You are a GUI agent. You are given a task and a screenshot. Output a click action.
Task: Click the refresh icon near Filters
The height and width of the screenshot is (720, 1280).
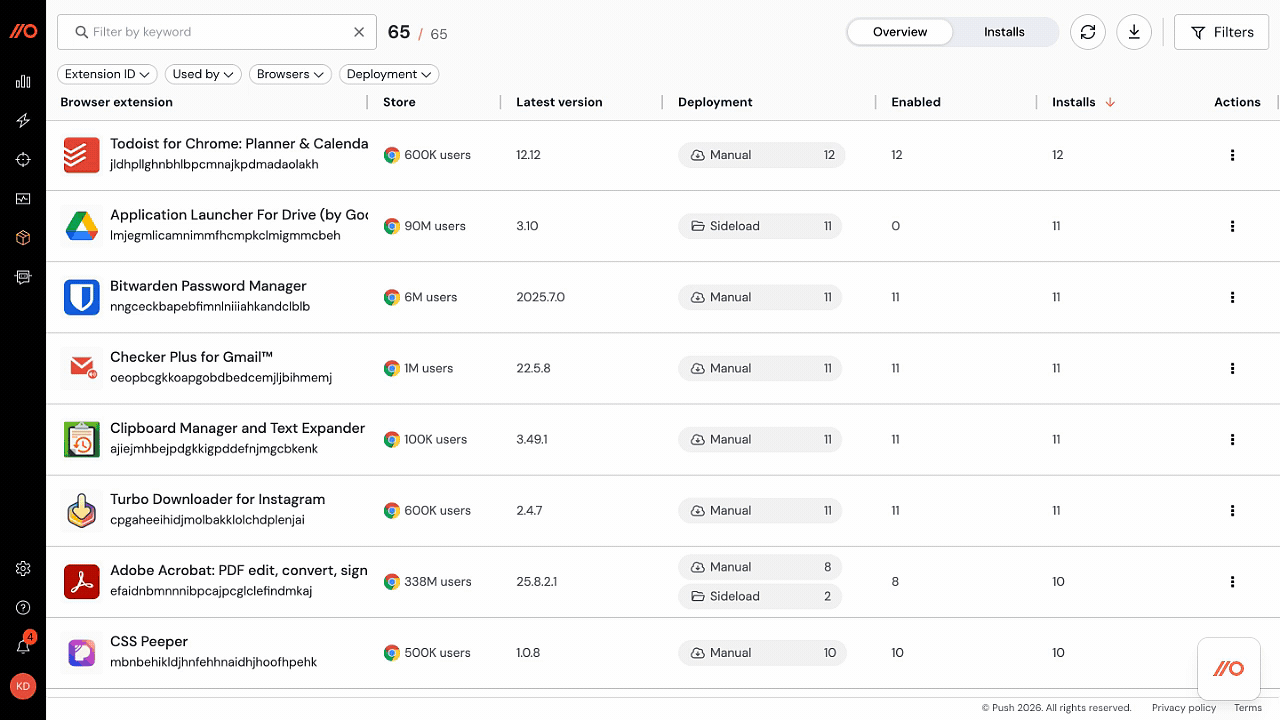(1088, 31)
